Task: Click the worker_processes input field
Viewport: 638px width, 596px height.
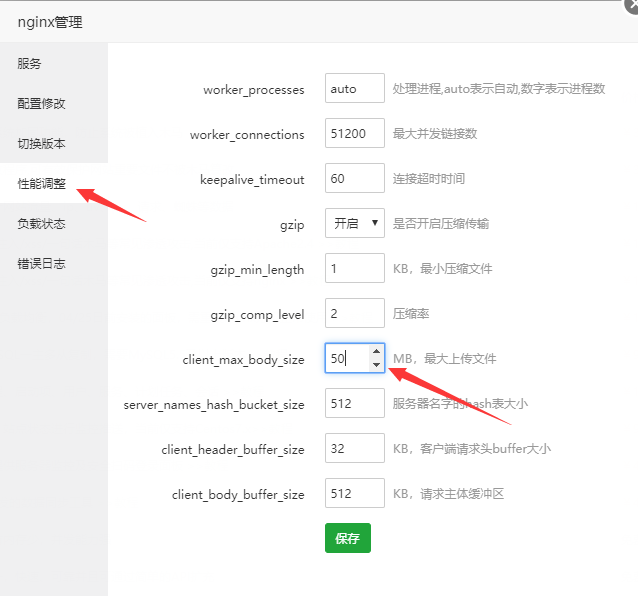Action: [x=354, y=88]
